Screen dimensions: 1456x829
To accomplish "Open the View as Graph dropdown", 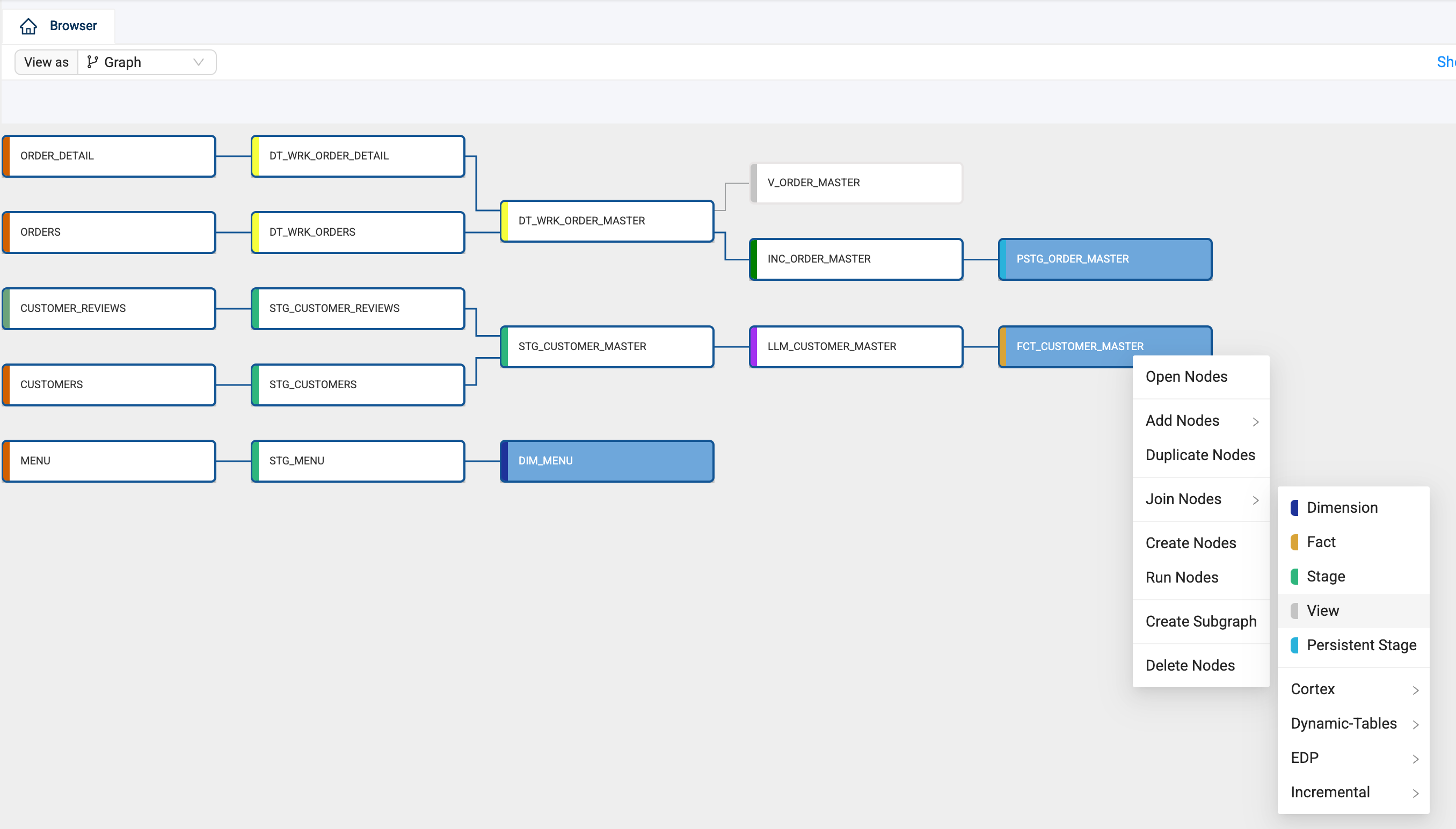I will [x=147, y=62].
